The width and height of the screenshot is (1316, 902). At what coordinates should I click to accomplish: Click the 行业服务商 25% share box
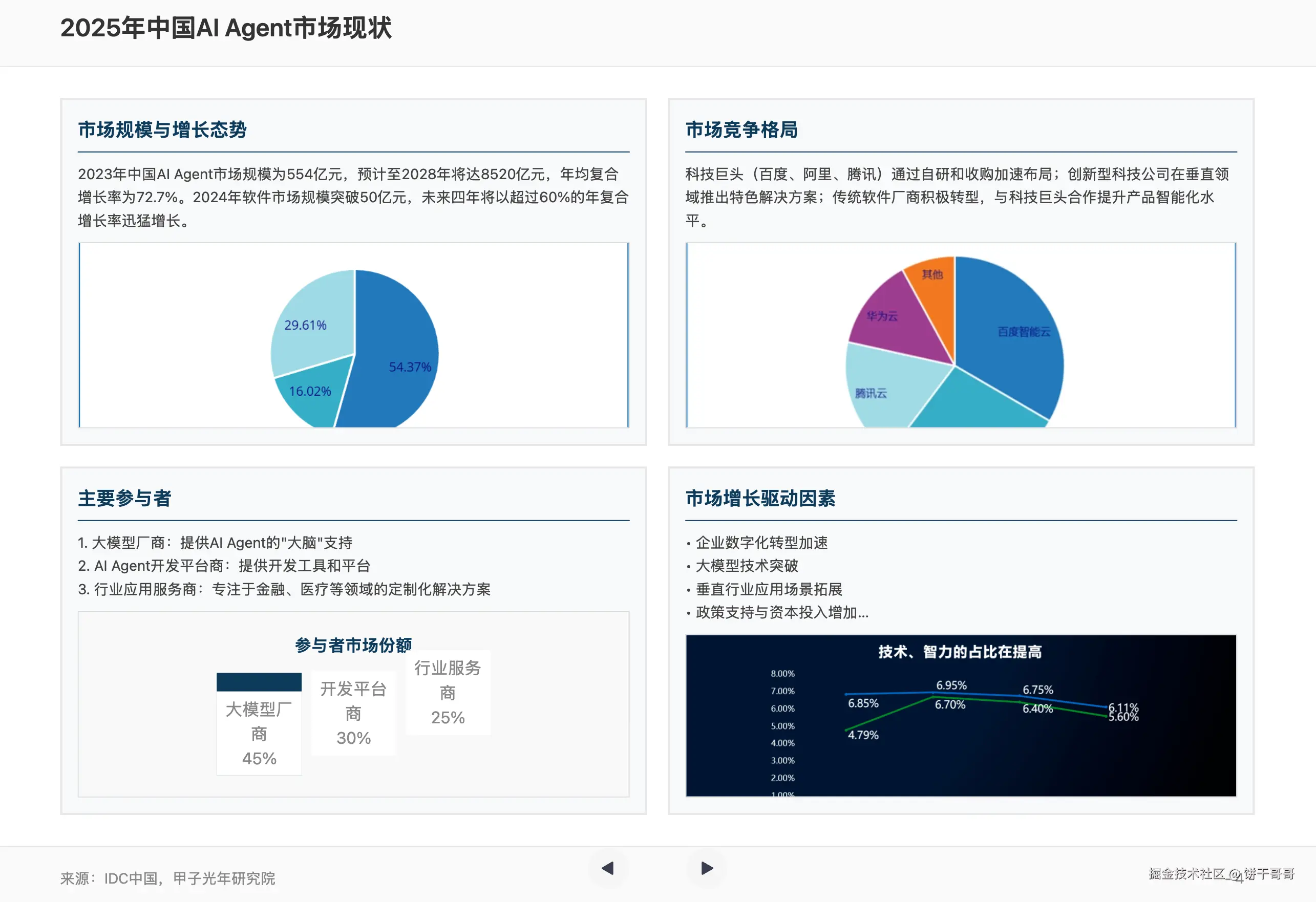point(448,693)
